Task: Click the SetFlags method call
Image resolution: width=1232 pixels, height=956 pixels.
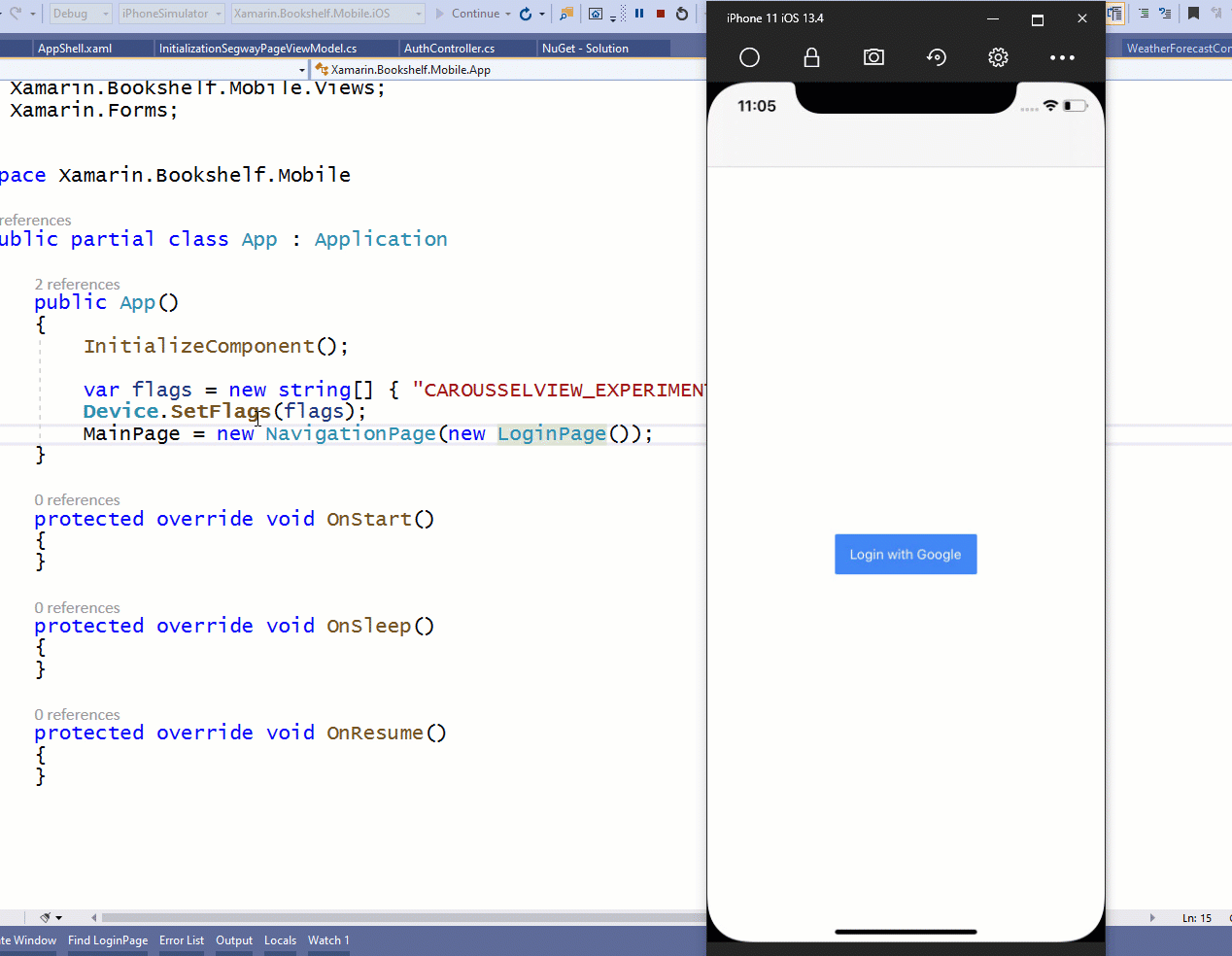Action: pos(221,411)
